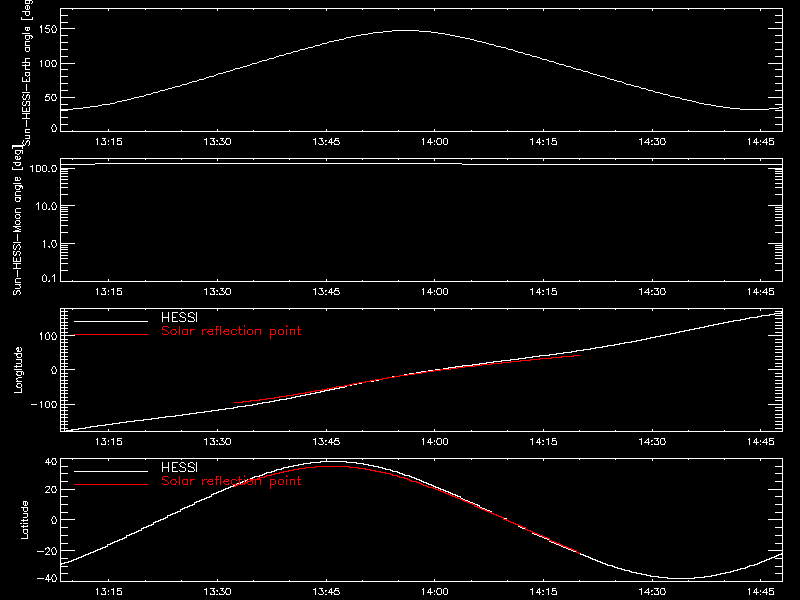Select the 1.0 tick on Moon angle plot

(49, 244)
